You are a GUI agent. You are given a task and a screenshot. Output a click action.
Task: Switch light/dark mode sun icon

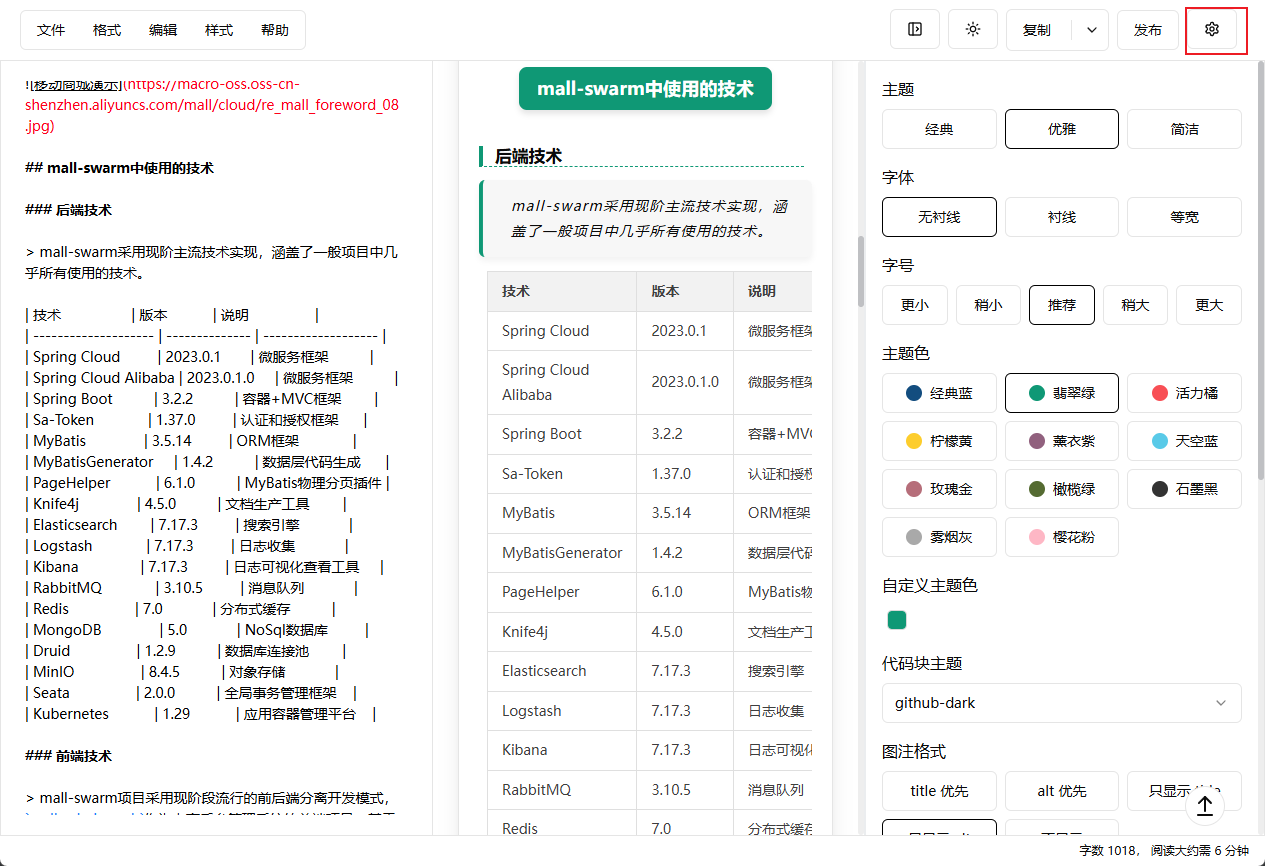(973, 30)
